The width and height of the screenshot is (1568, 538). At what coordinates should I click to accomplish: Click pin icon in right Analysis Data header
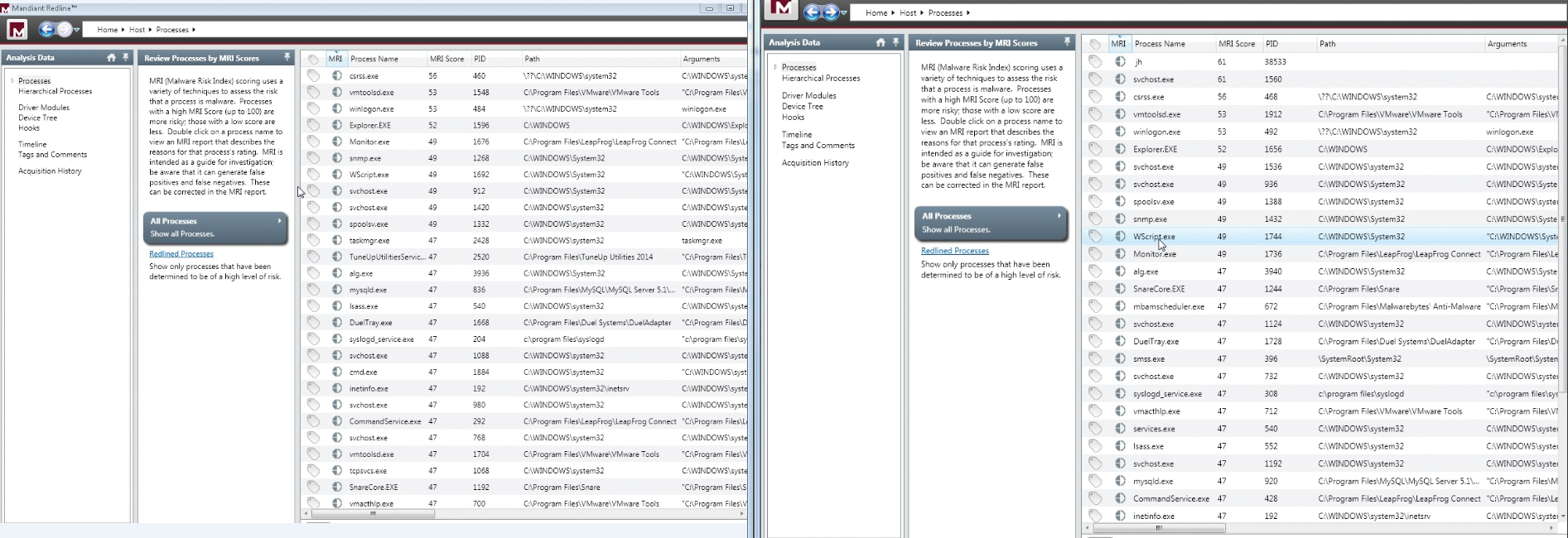[x=895, y=42]
